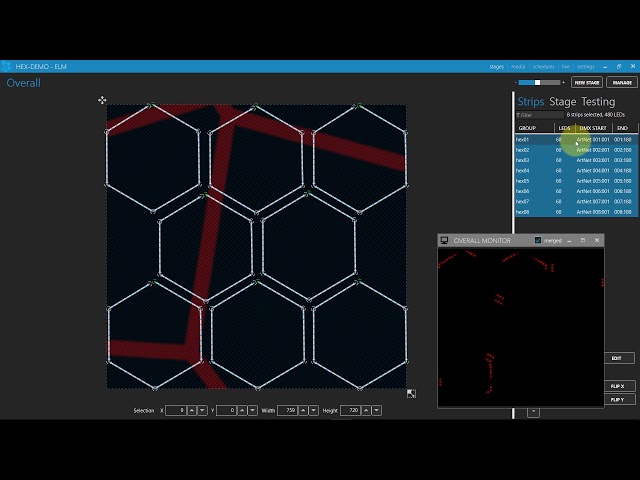Decrease the Selection Y value
The height and width of the screenshot is (480, 640).
tap(253, 410)
